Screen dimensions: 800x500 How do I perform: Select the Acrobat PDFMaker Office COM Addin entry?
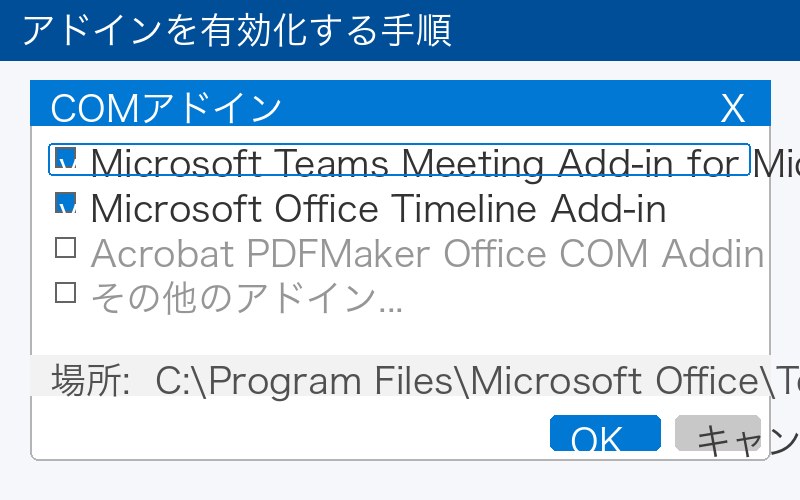click(x=427, y=254)
